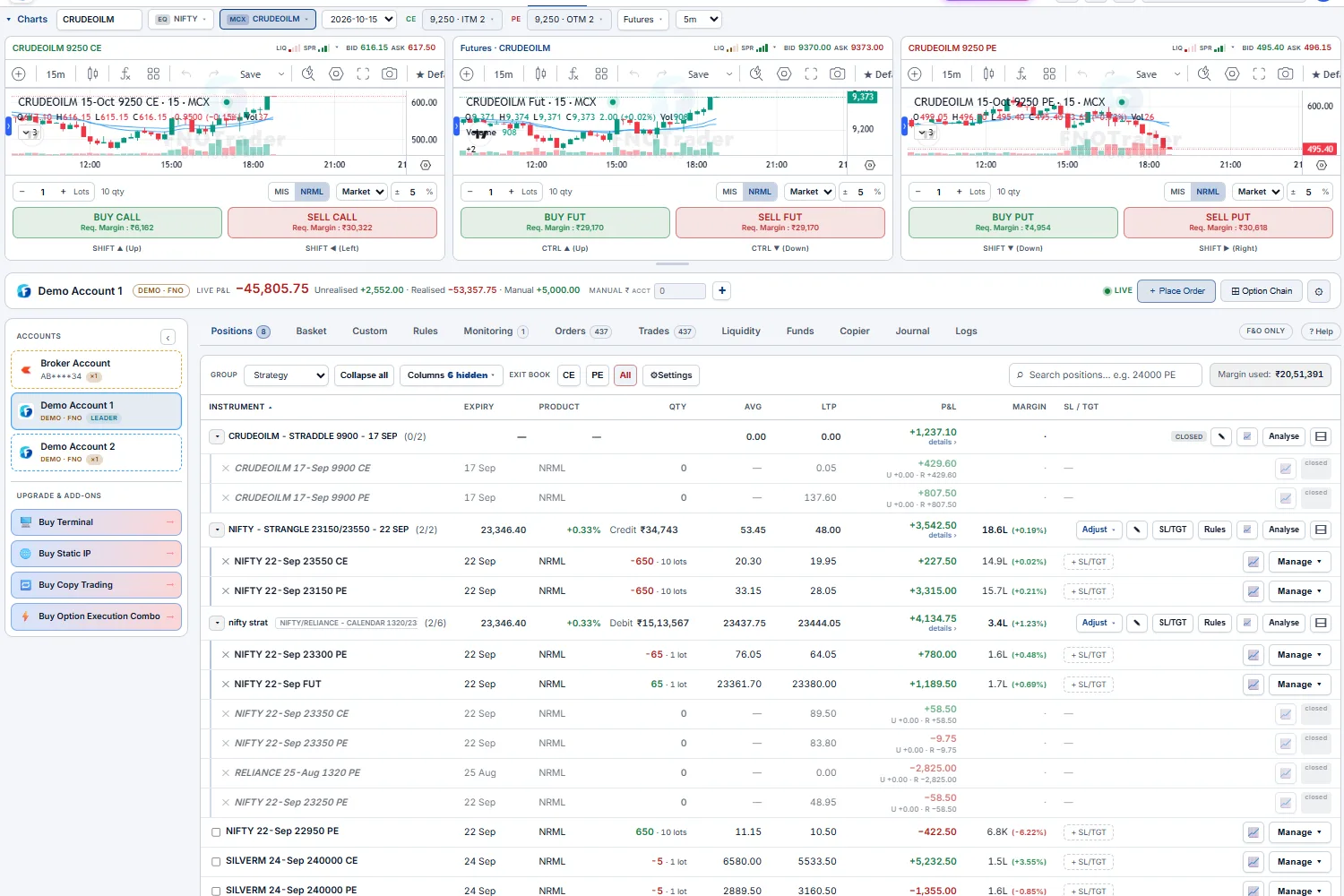Collapse the Accounts sidebar panel

click(x=168, y=337)
